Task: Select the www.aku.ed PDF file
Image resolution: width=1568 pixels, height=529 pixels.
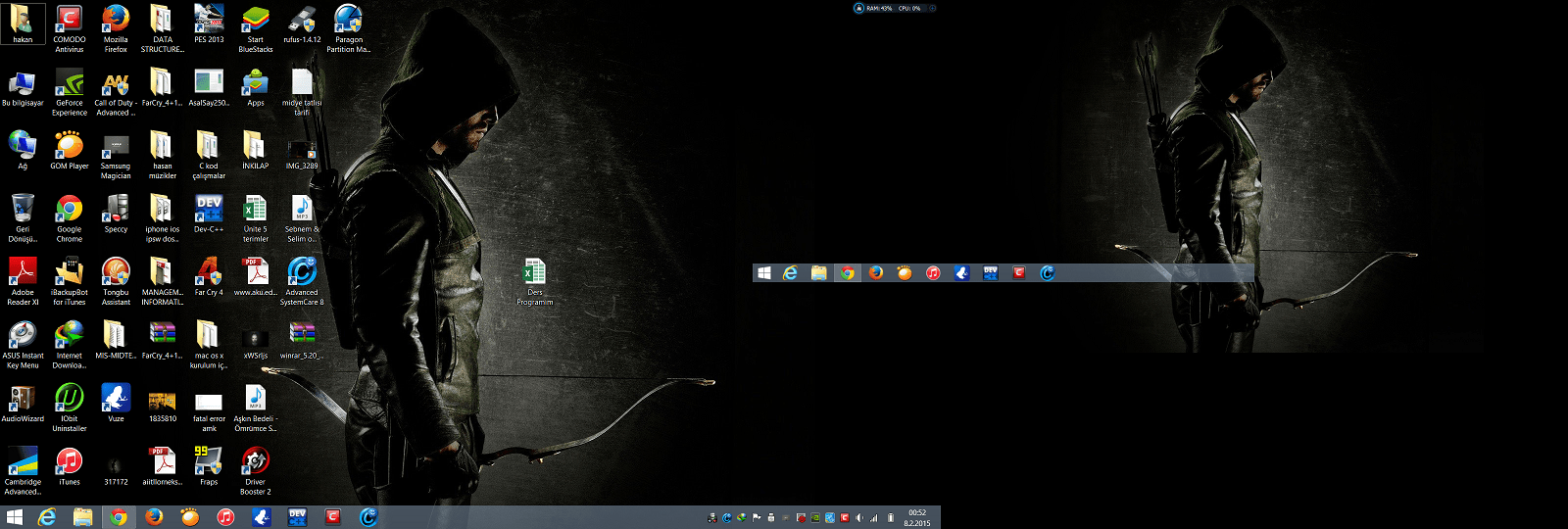Action: tap(256, 276)
